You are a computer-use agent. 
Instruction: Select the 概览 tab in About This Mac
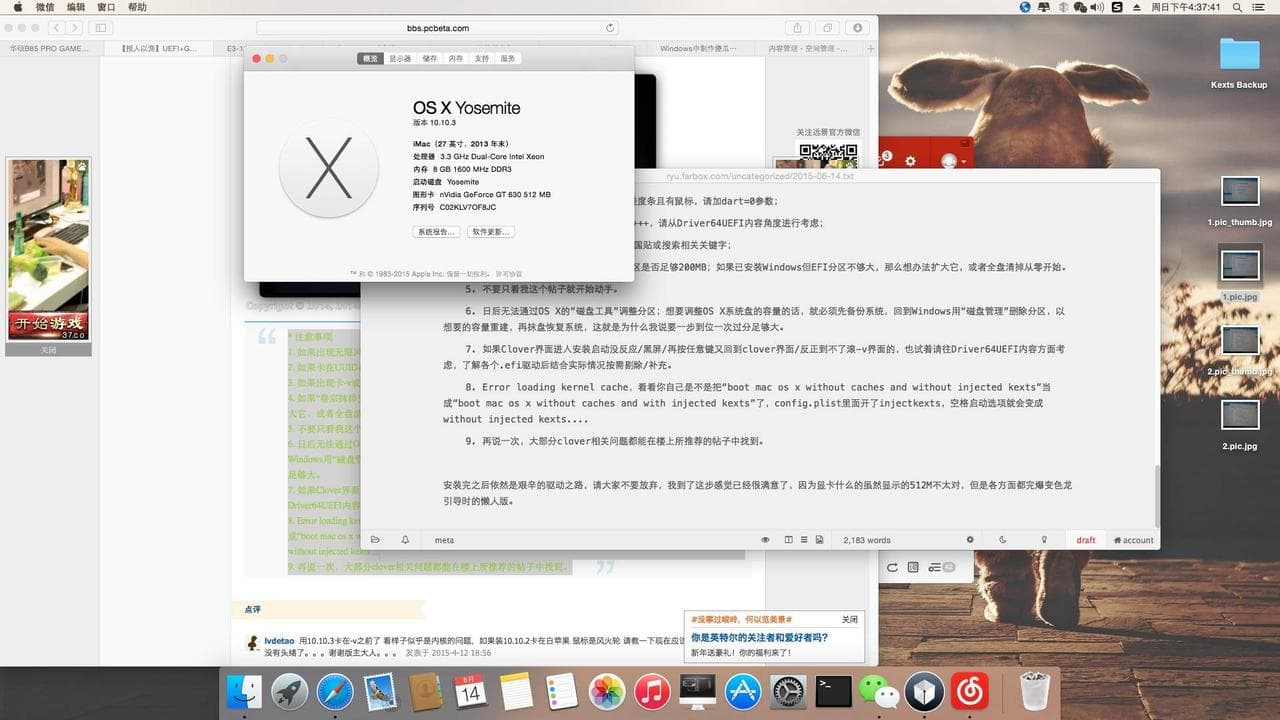[x=370, y=59]
